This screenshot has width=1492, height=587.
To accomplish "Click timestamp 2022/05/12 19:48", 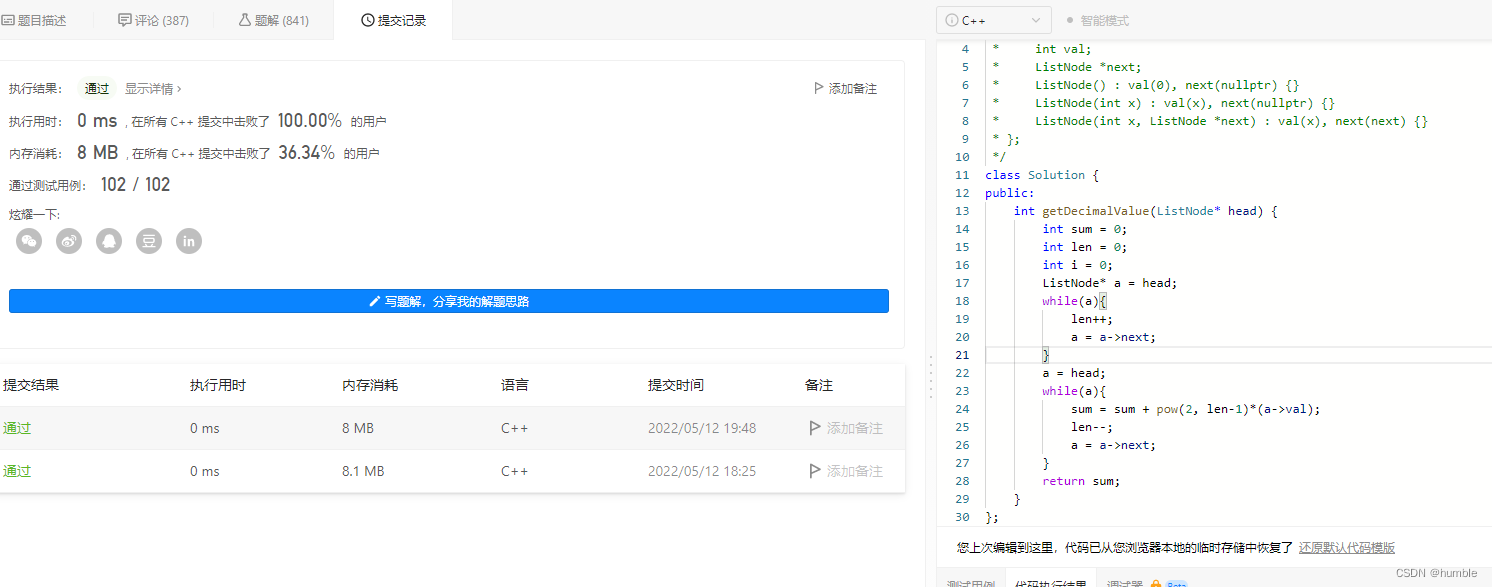I will point(702,428).
